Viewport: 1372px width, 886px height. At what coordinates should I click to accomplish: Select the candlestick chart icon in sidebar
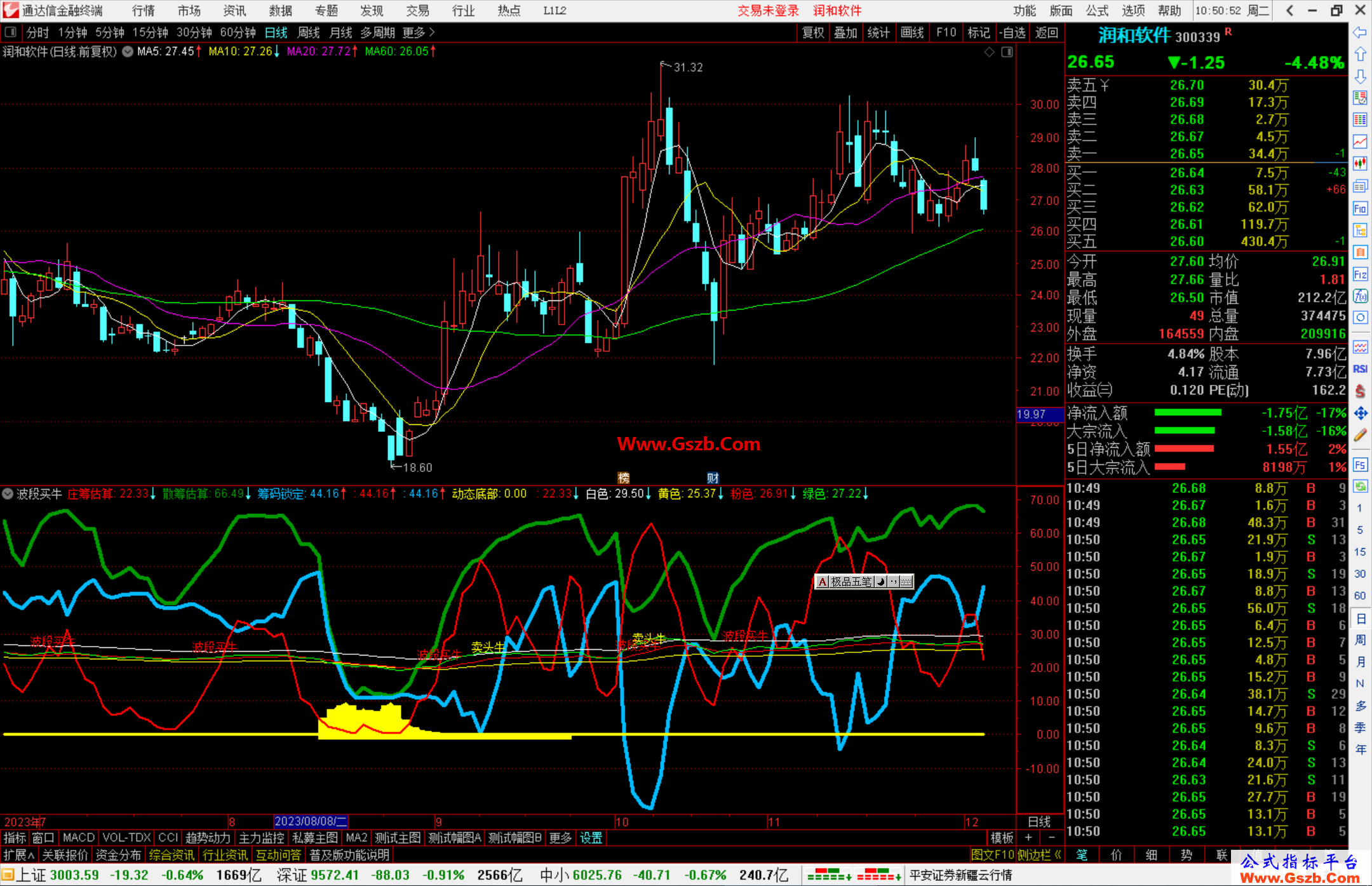1360,164
